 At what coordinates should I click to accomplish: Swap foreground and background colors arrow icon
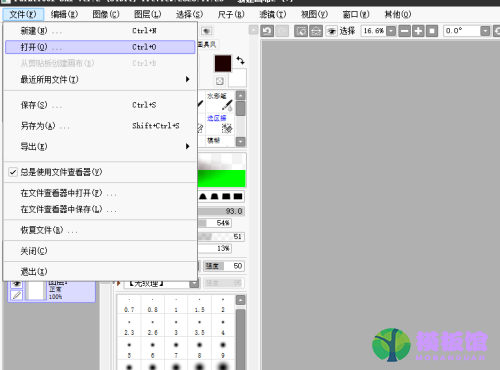(240, 60)
